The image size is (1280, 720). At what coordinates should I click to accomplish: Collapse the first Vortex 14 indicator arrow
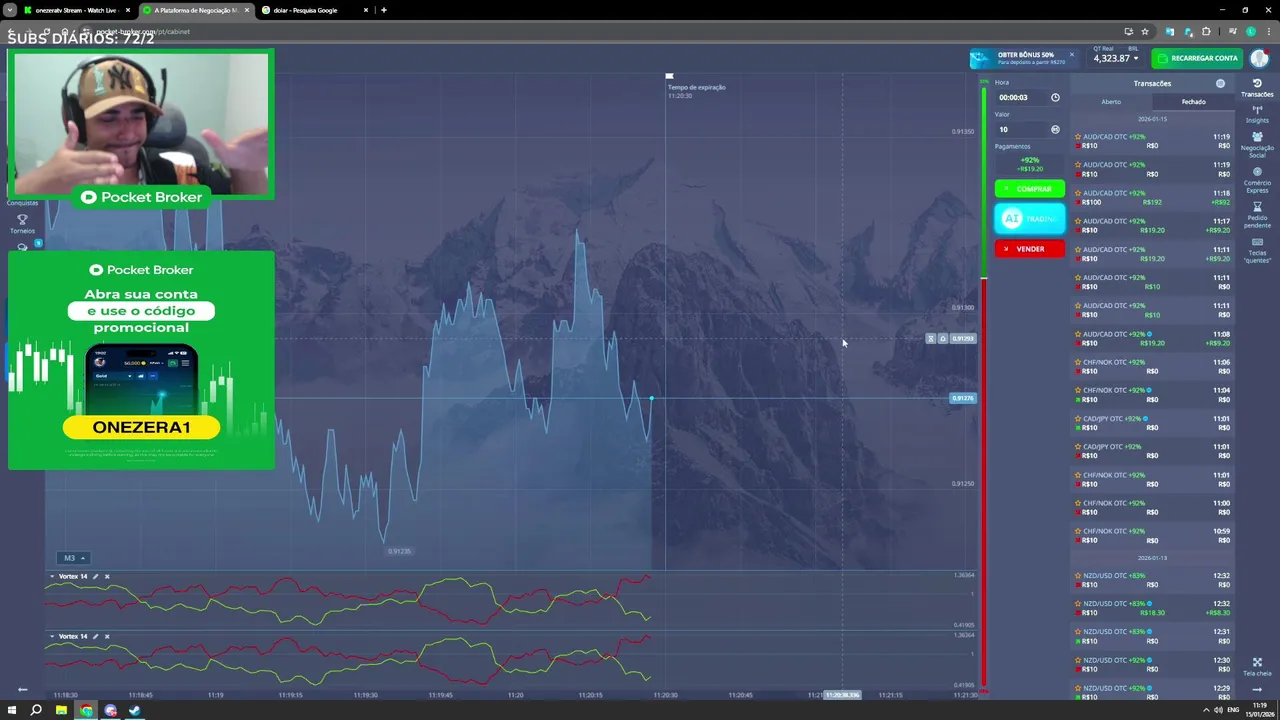[52, 576]
